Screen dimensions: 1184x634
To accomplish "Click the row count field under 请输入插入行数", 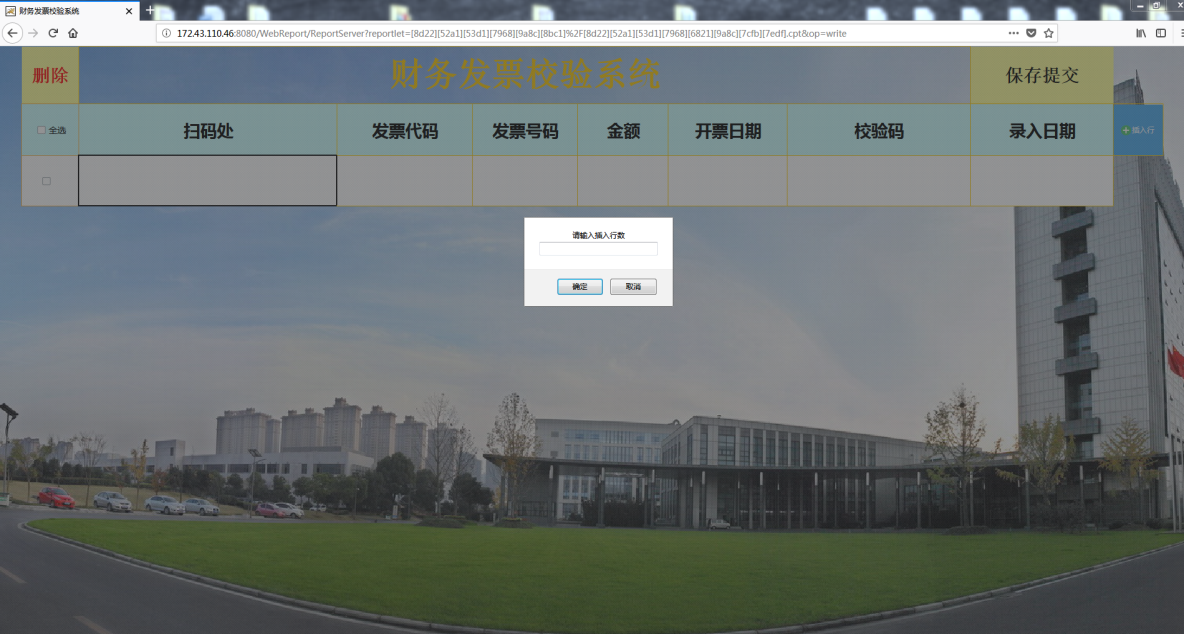I will (x=598, y=249).
